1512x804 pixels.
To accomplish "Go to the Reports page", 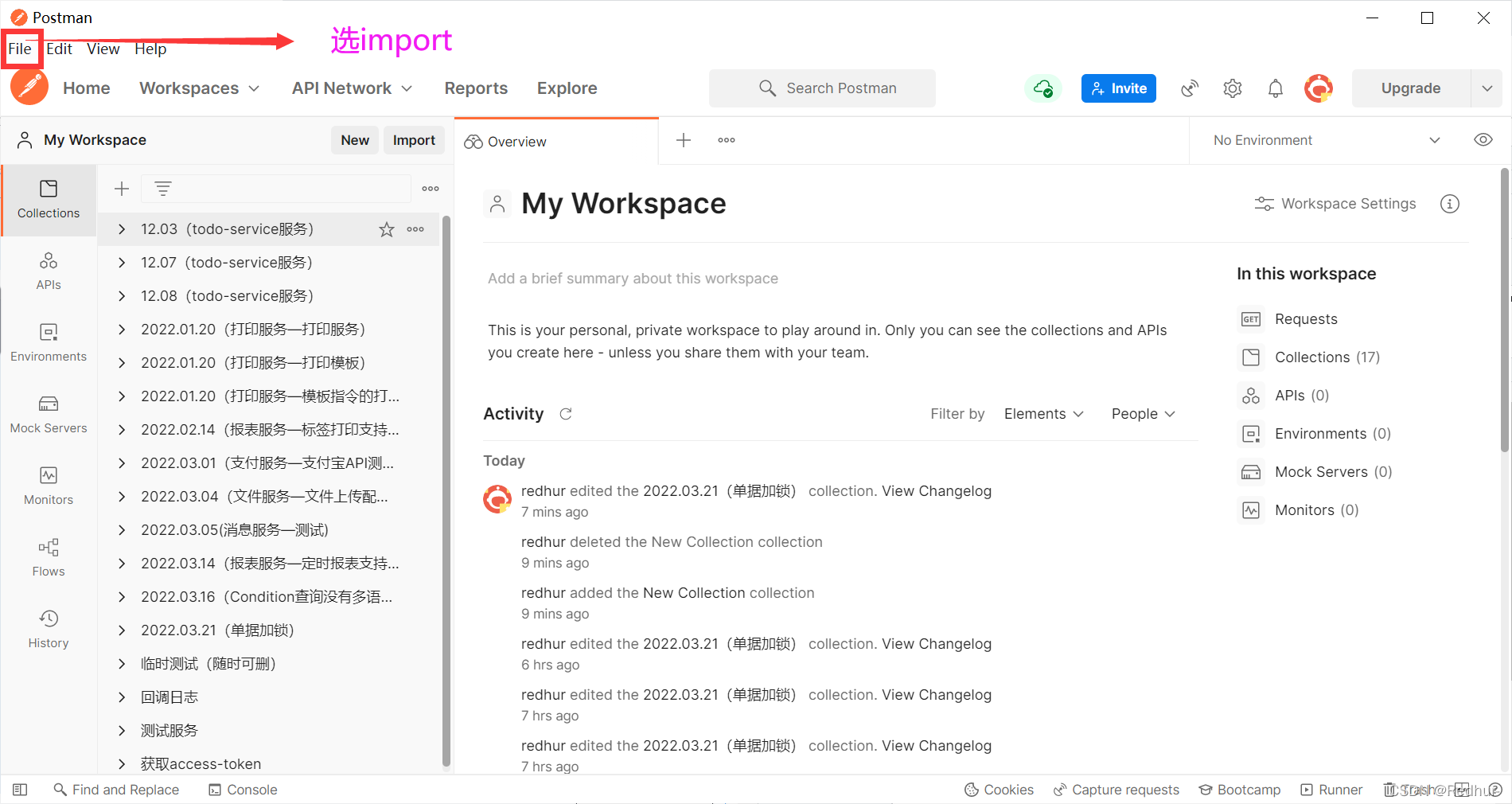I will [x=476, y=88].
